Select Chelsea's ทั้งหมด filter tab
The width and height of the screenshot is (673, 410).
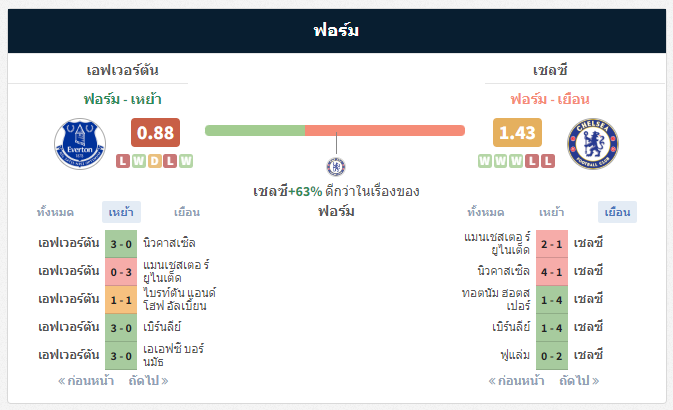point(485,212)
